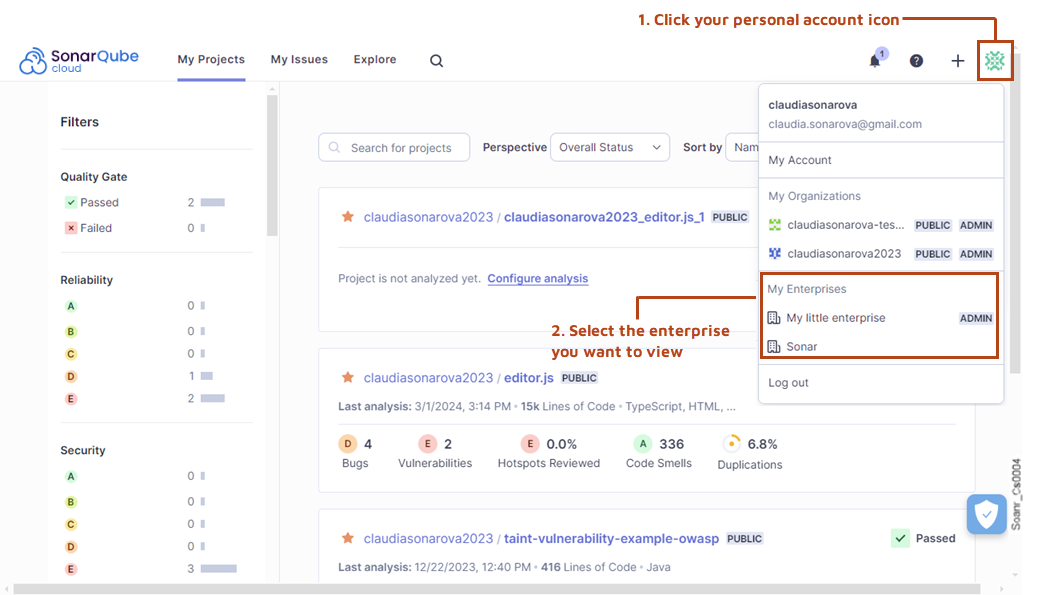This screenshot has width=1042, height=595.
Task: Open the Explore tab
Action: [x=375, y=60]
